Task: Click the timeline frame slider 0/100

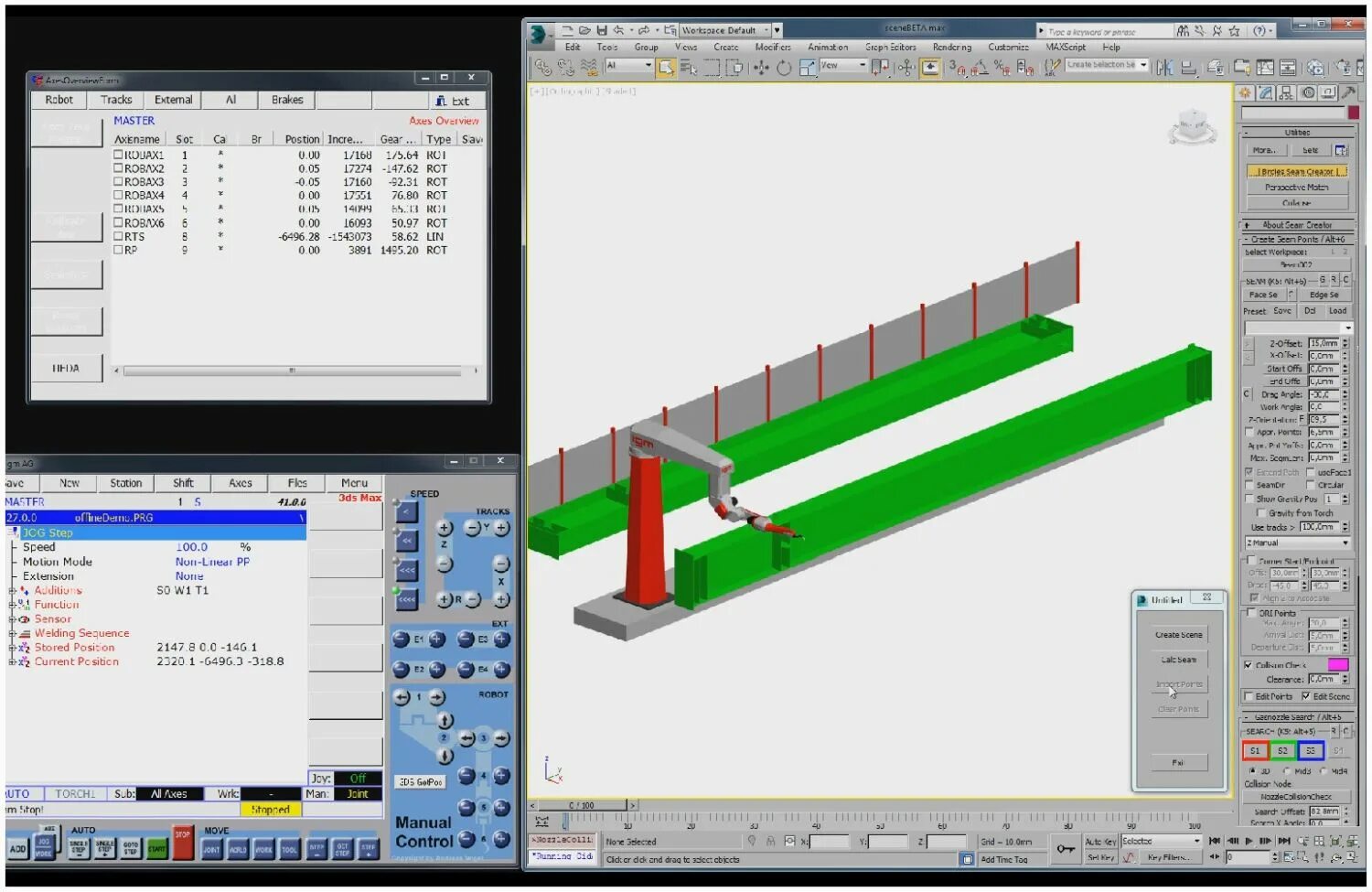Action: (582, 806)
